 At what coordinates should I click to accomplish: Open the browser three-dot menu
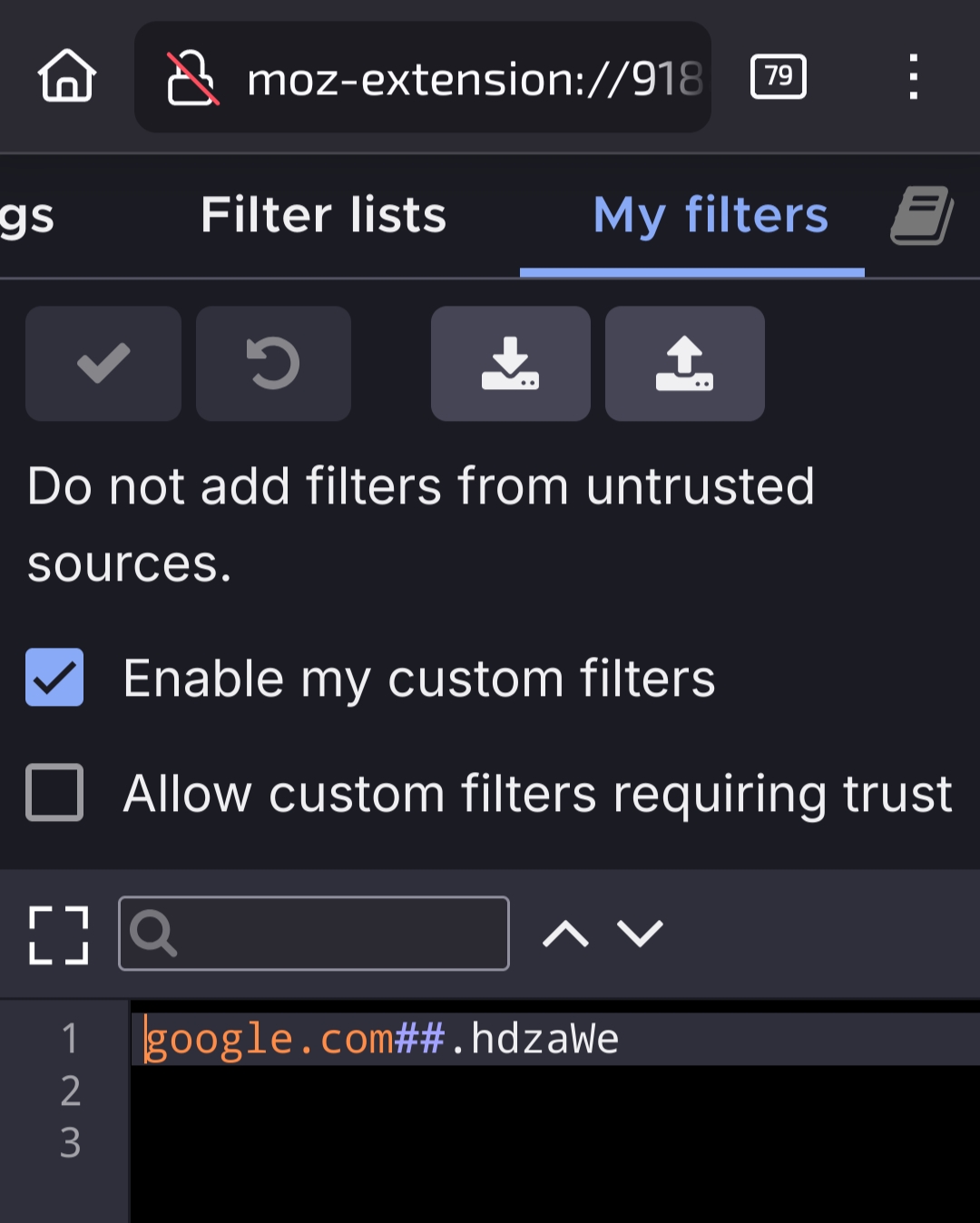point(913,76)
